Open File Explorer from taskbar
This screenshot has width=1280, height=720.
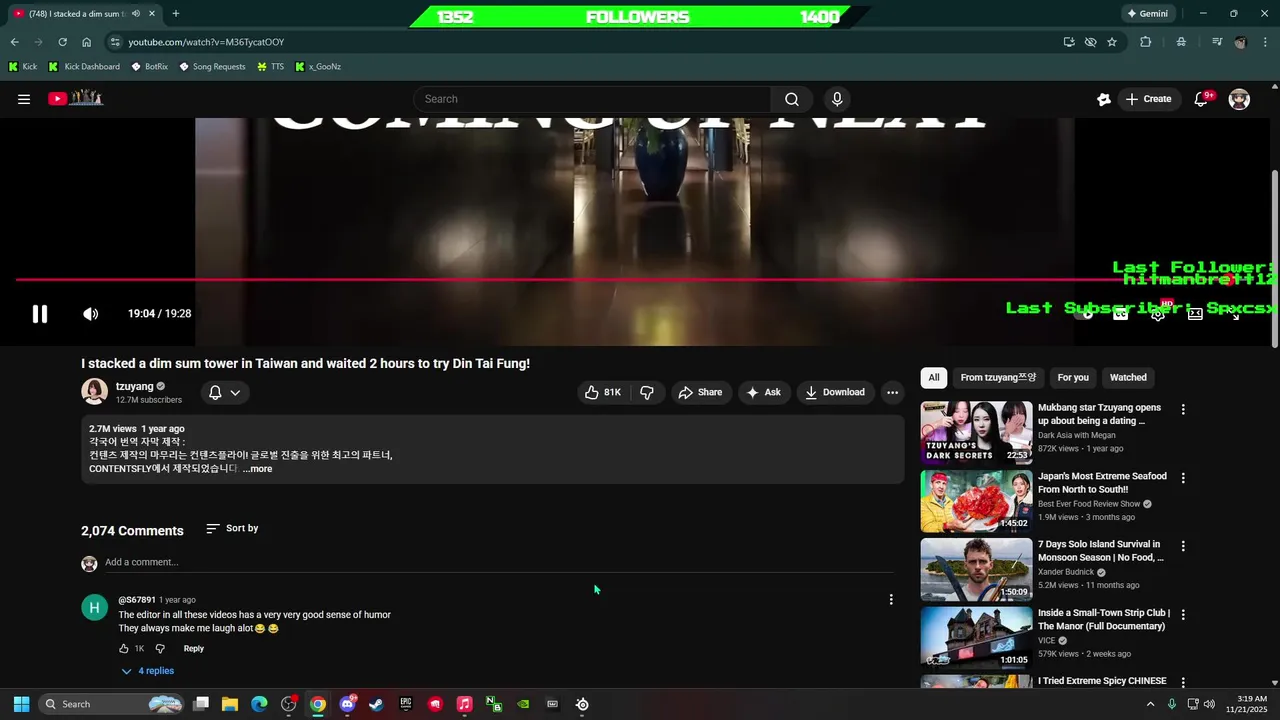(230, 704)
